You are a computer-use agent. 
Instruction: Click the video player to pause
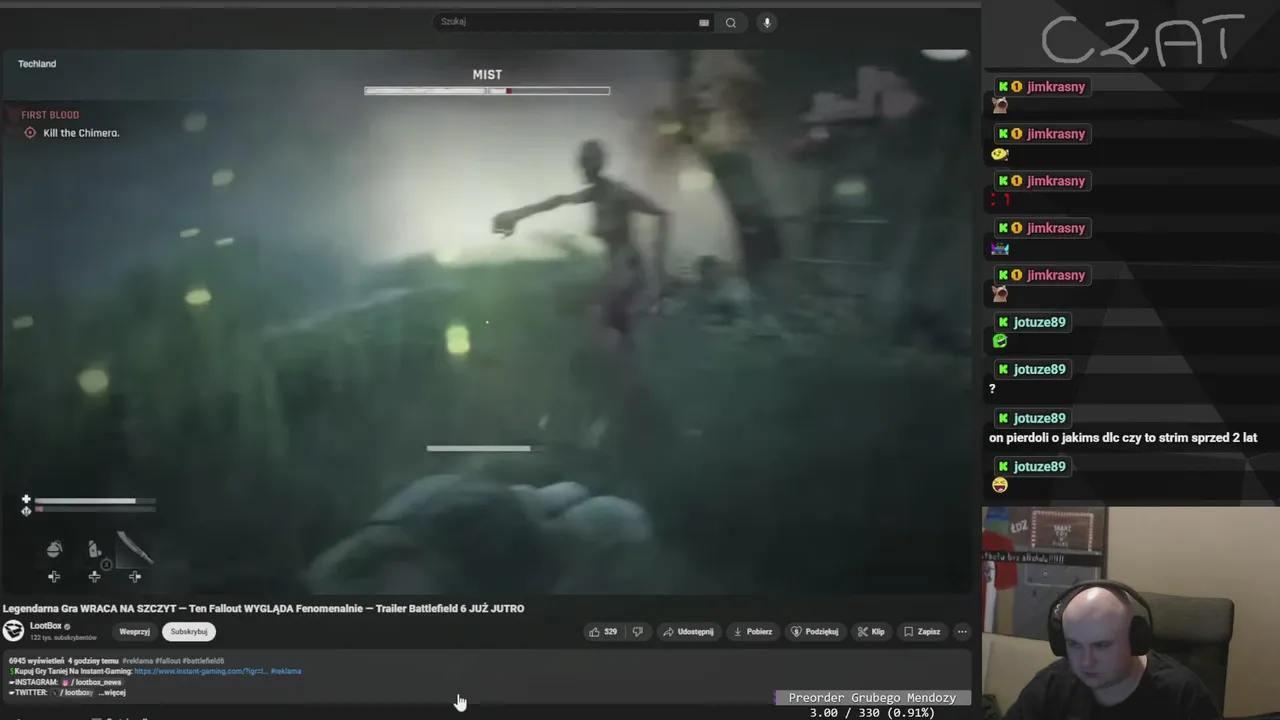[487, 322]
